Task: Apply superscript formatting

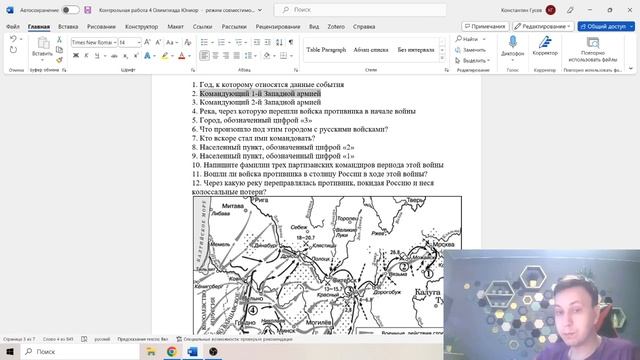Action: (x=136, y=56)
